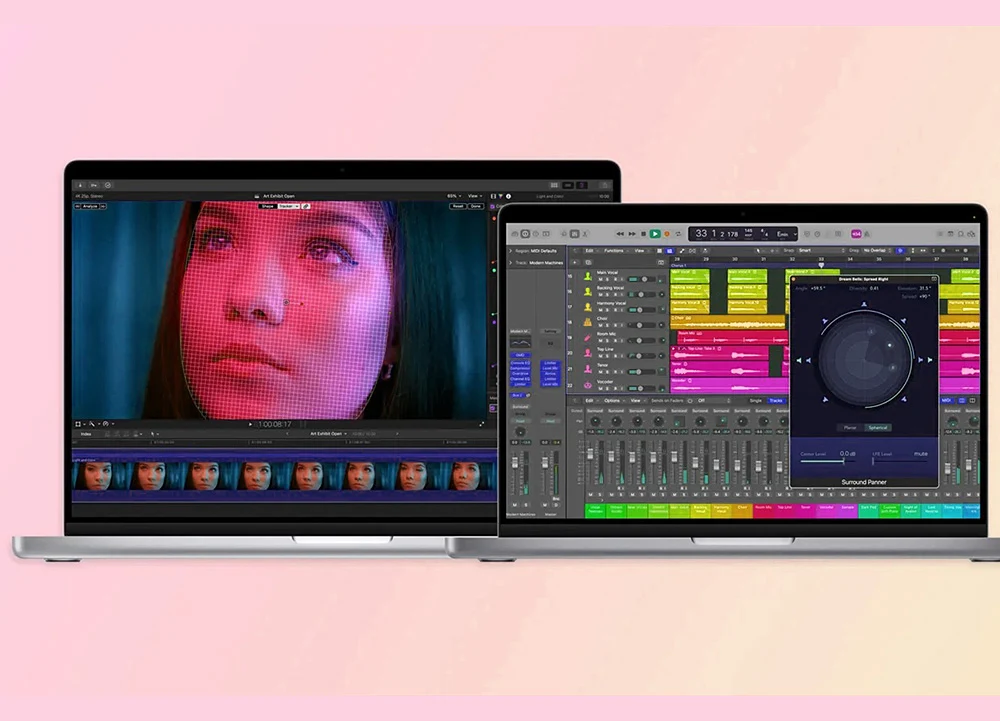This screenshot has width=1000, height=721.
Task: Click the MIDI button in mixer header
Action: pos(946,400)
